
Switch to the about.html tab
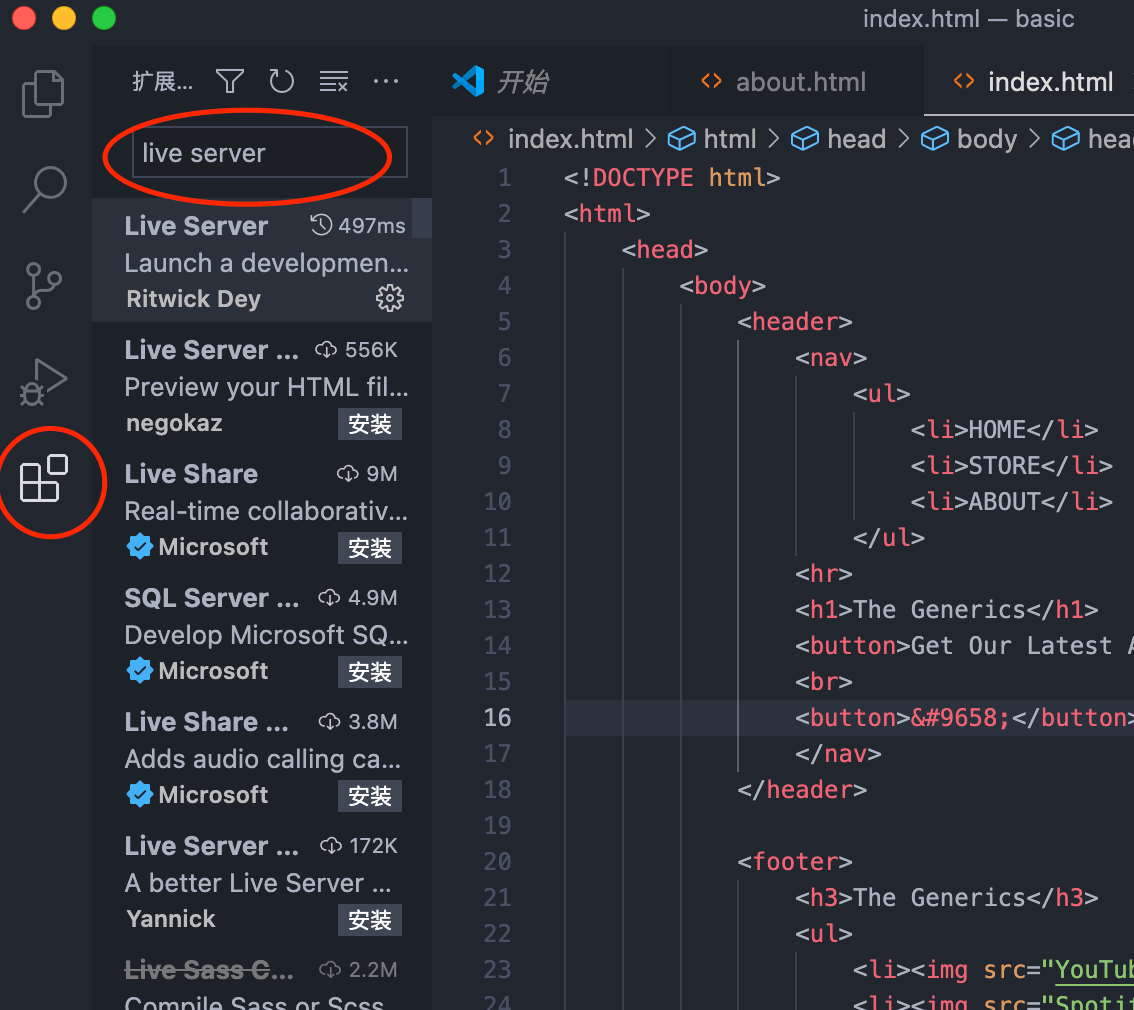pos(800,81)
